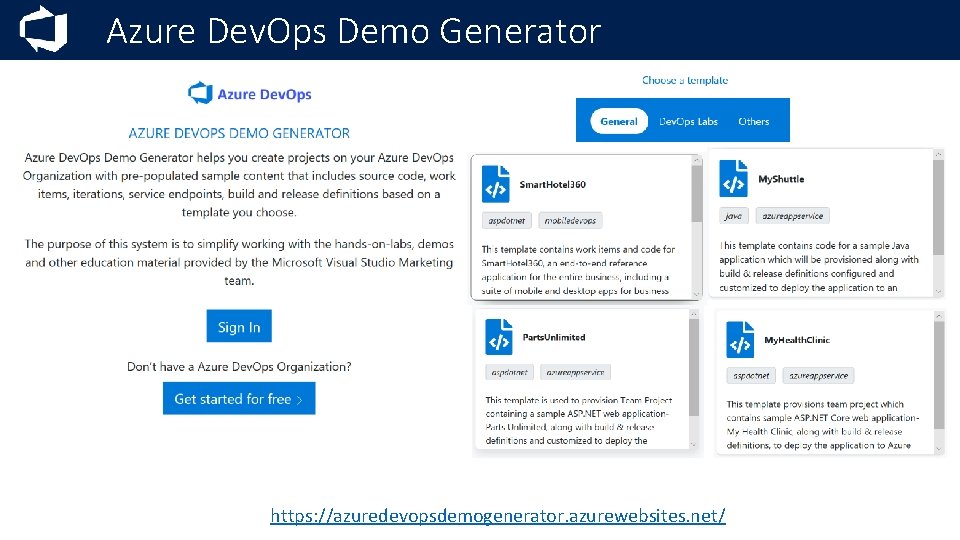Image resolution: width=960 pixels, height=540 pixels.
Task: Click the mobiledevops tag on SmartHotel360
Action: point(570,220)
